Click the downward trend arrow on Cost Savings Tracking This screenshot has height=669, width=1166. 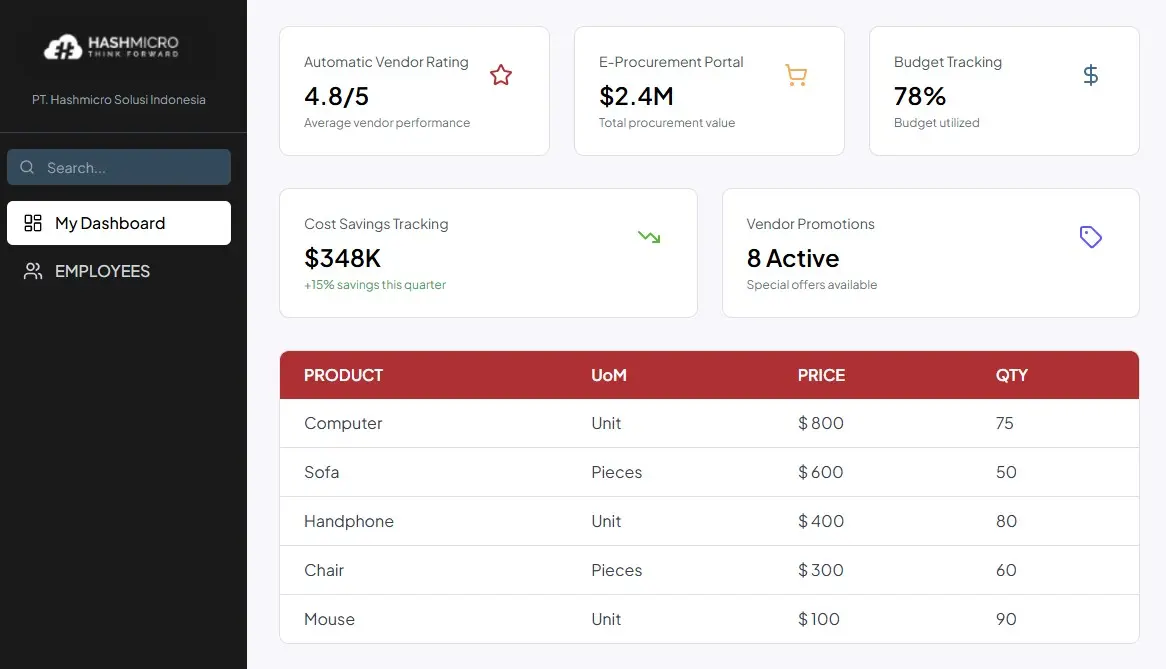pos(649,237)
